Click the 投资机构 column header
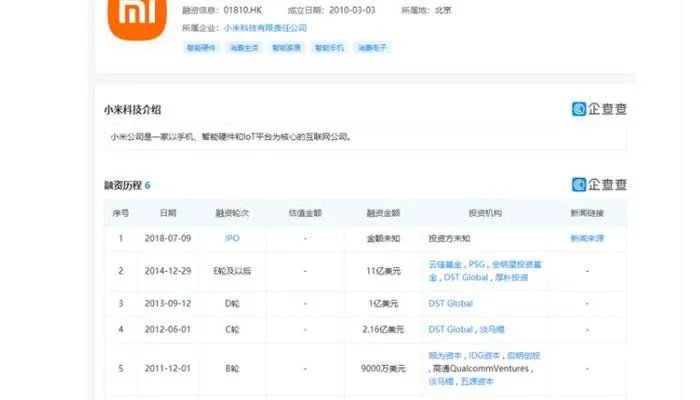 click(485, 213)
